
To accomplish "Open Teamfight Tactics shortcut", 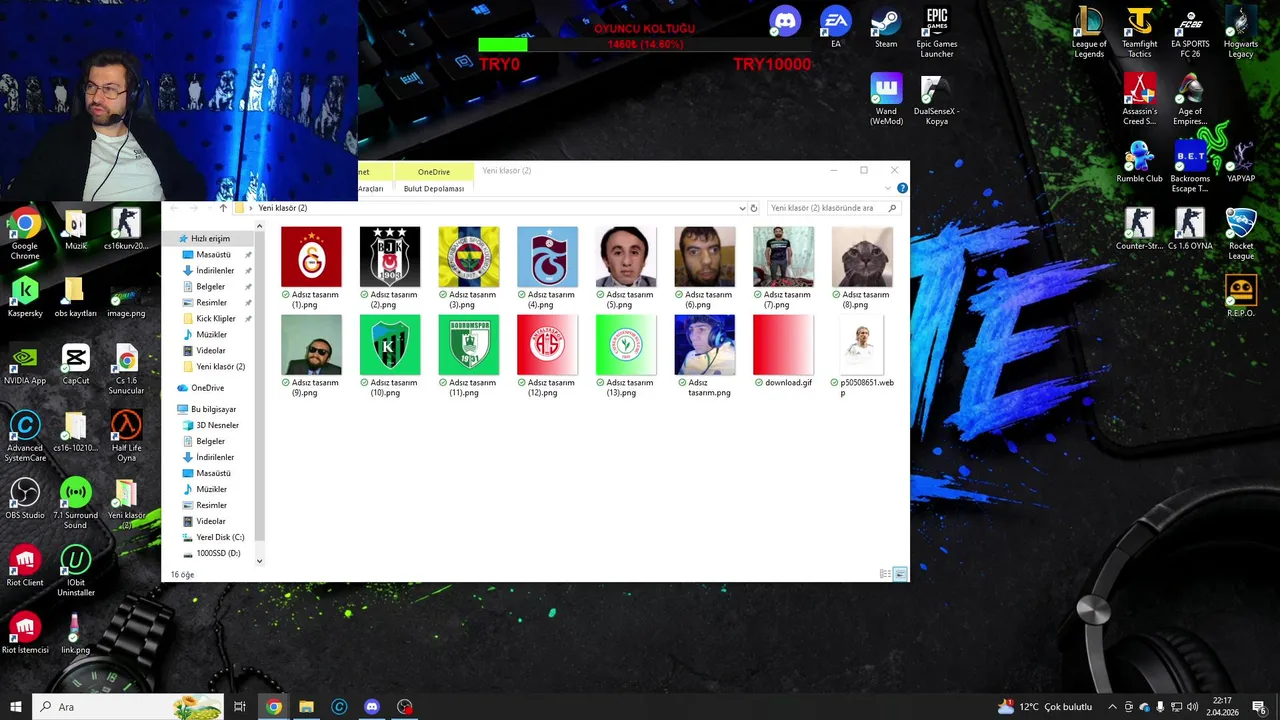I will click(x=1140, y=32).
